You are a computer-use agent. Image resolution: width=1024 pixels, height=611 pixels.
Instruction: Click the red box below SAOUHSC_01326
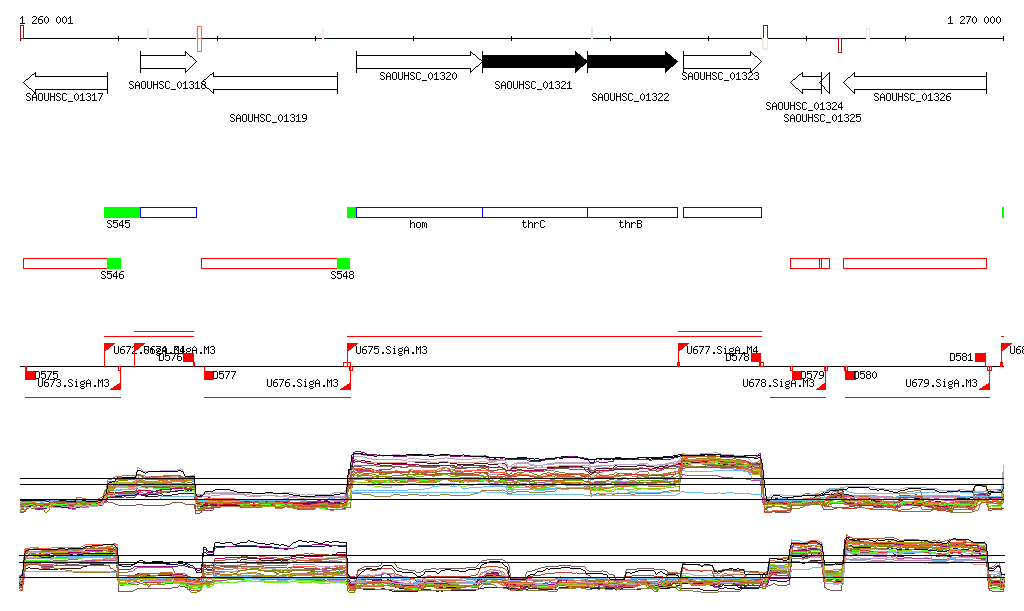pos(915,263)
